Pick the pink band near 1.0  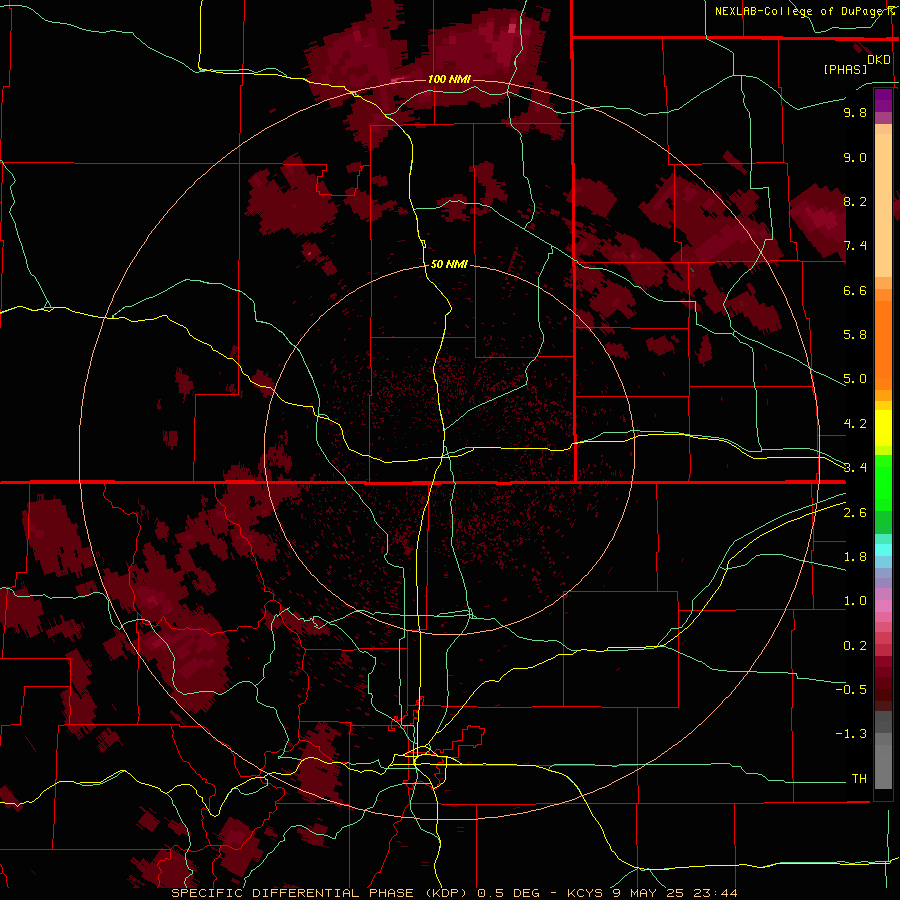(x=883, y=606)
